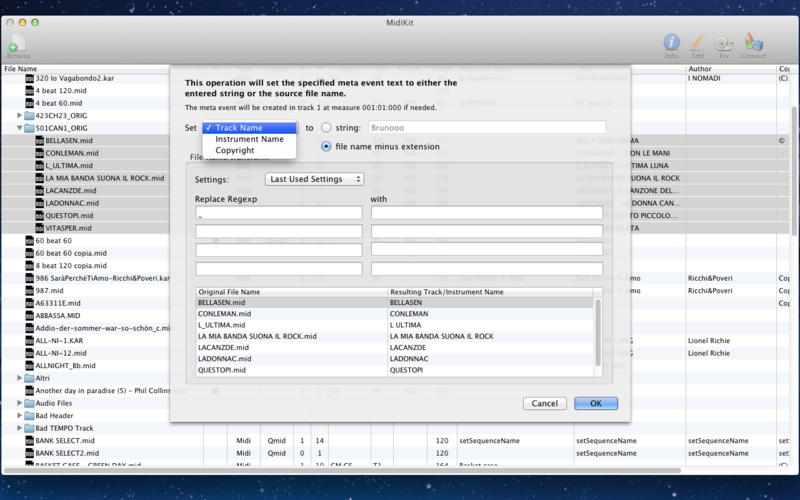800x500 pixels.
Task: Choose Instrument Name in the popup menu
Action: (x=249, y=139)
